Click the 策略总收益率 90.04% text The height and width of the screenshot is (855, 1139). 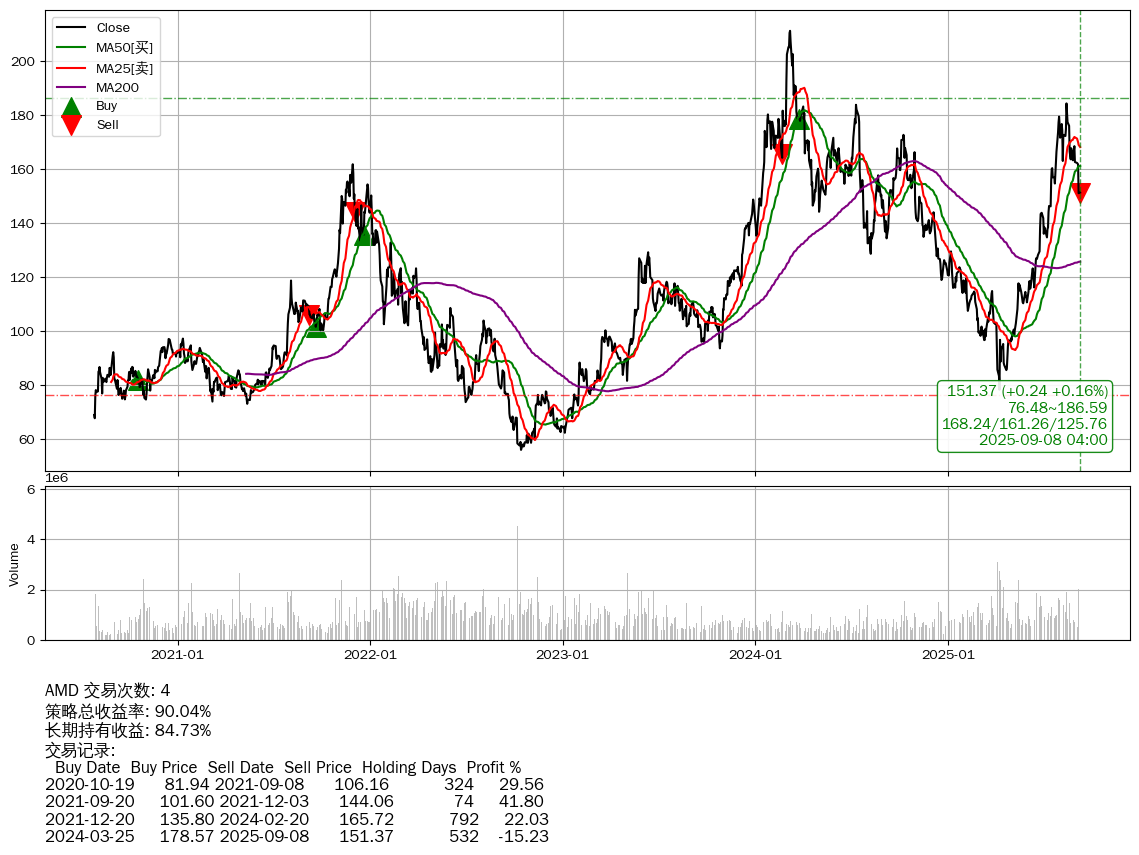(x=128, y=711)
